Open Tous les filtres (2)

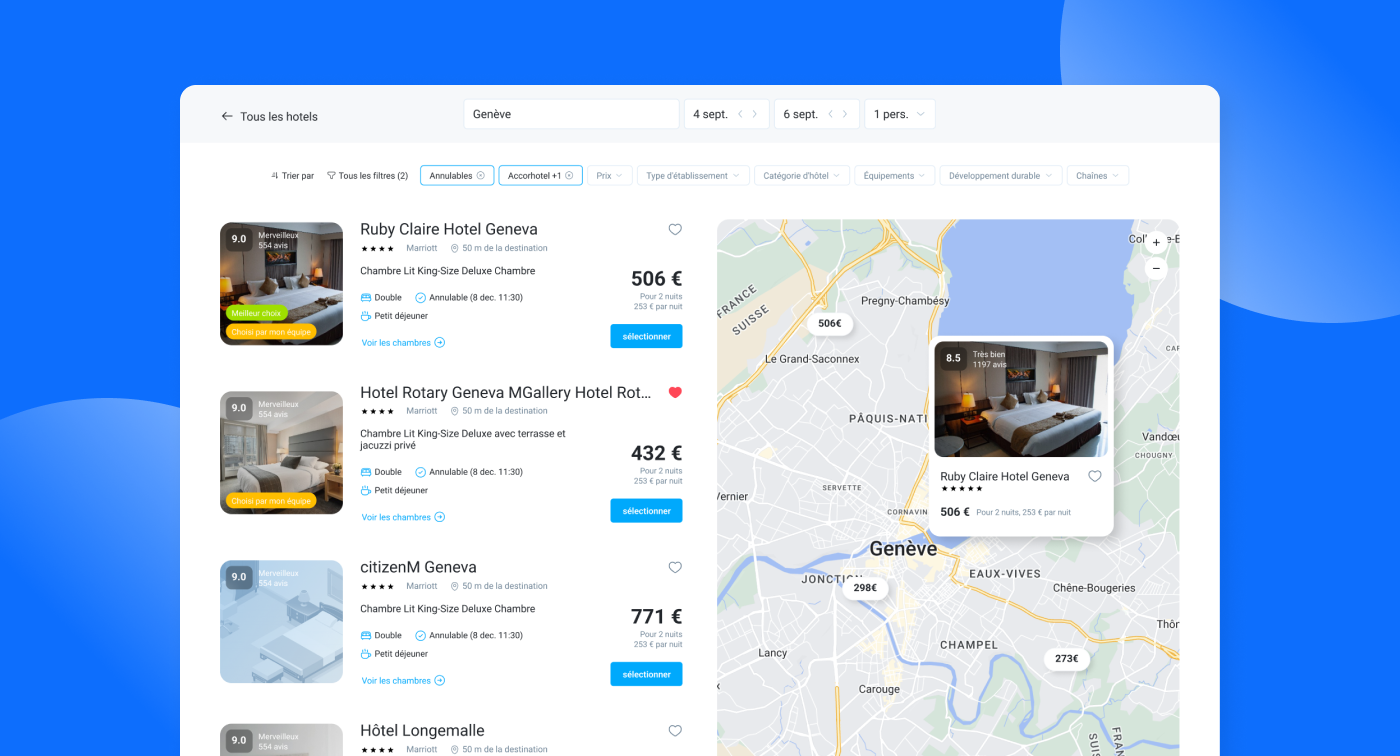[x=367, y=176]
